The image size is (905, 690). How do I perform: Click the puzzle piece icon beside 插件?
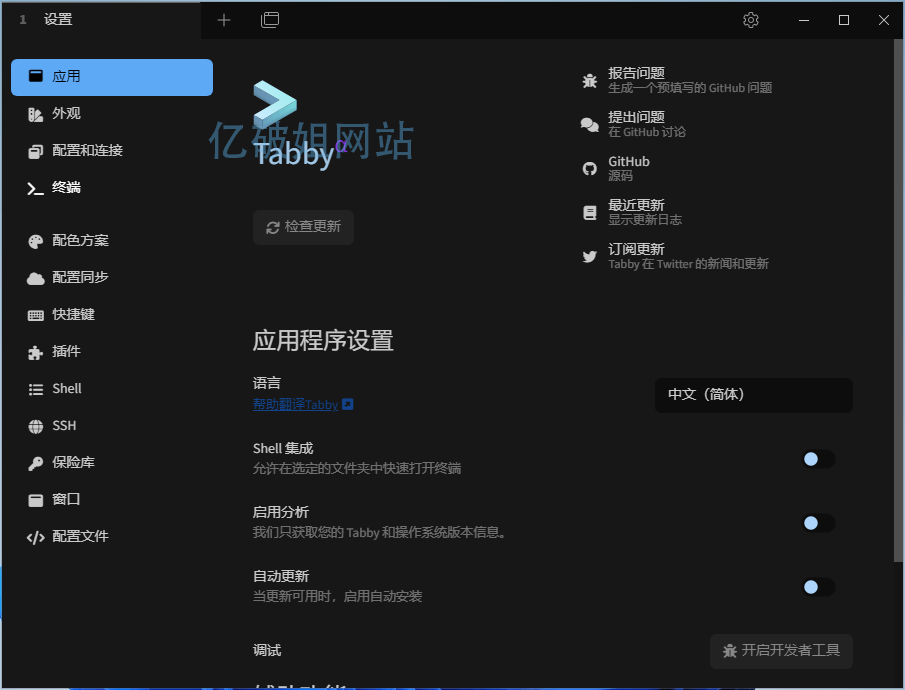coord(36,352)
